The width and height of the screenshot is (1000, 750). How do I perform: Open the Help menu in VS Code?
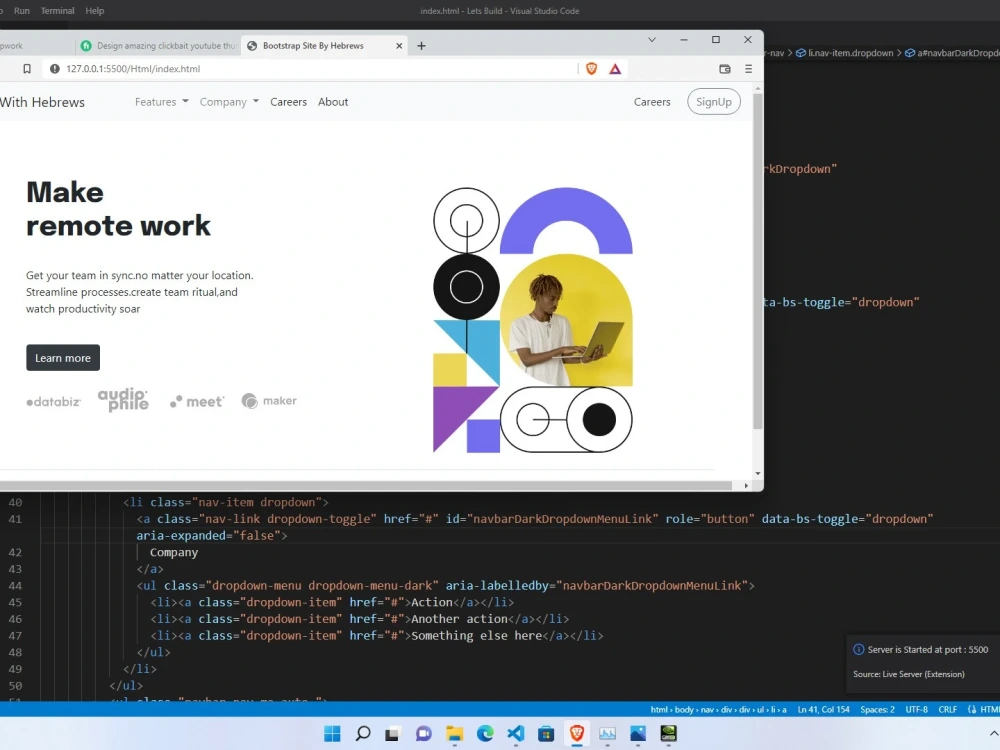94,11
